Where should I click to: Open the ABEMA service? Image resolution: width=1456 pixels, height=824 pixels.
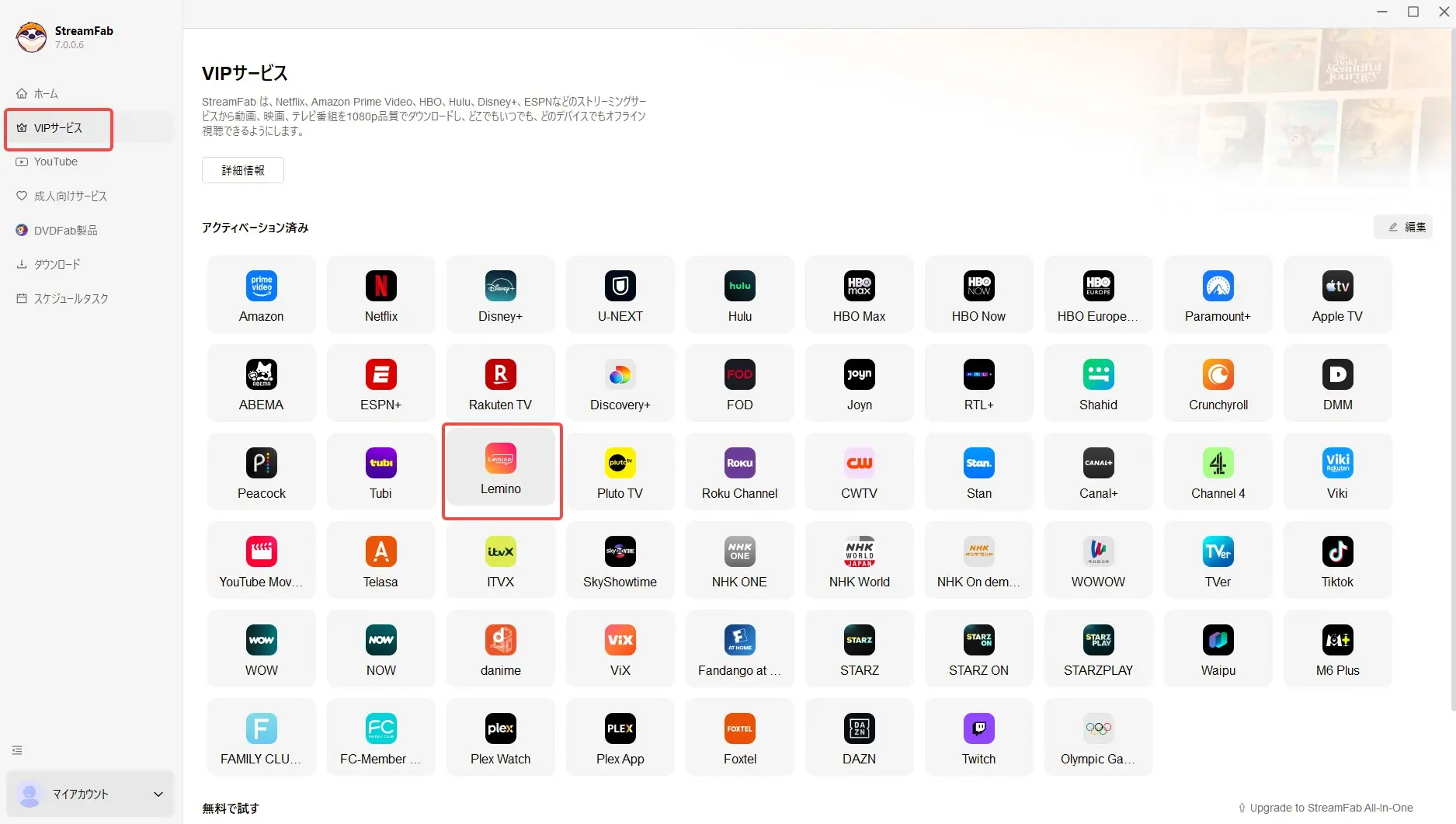262,384
